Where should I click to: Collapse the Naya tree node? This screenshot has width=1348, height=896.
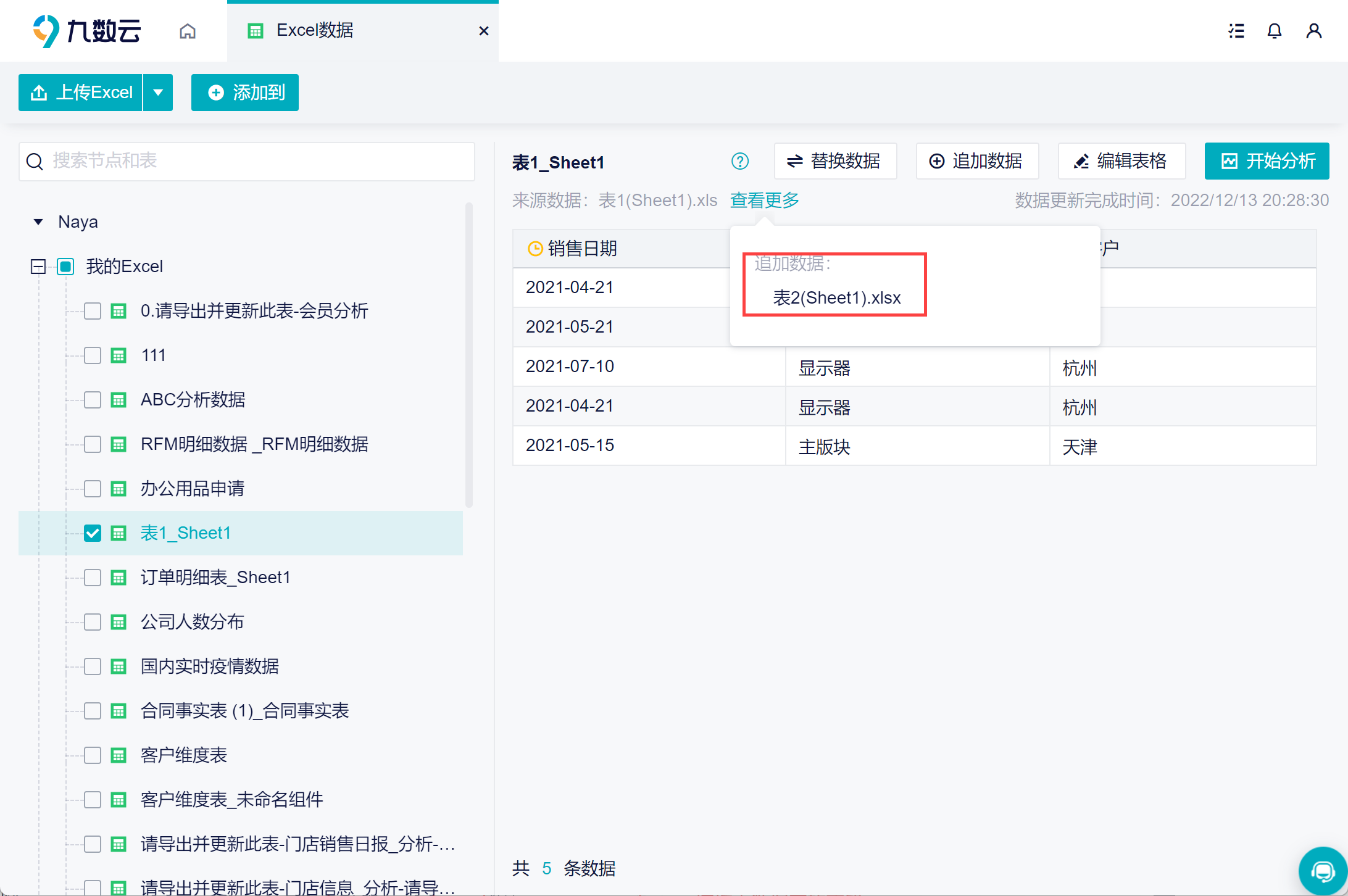pos(38,222)
